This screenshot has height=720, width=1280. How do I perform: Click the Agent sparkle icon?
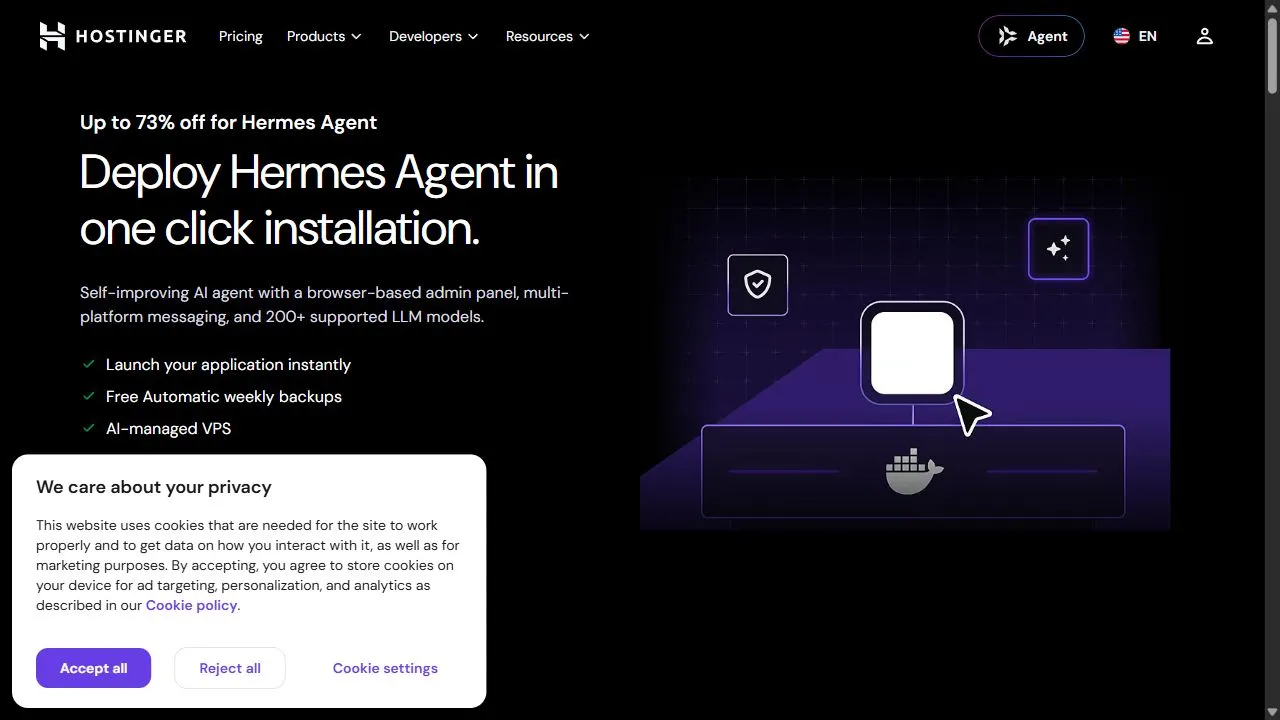point(1008,36)
